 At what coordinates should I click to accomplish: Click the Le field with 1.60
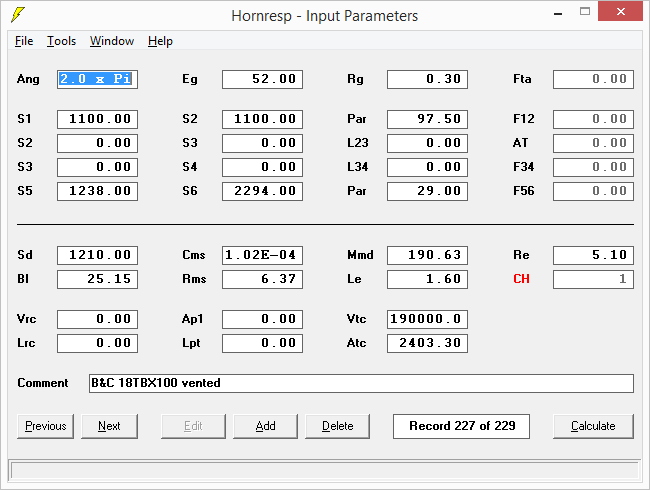pyautogui.click(x=427, y=279)
